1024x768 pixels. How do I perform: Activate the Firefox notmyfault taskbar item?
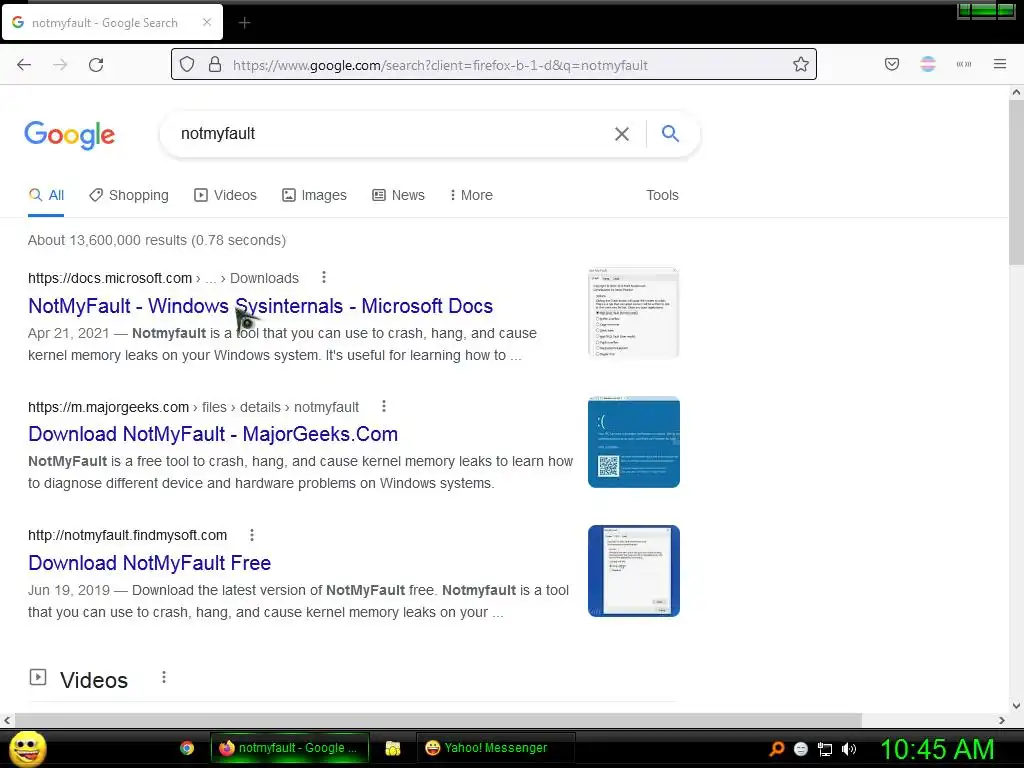289,748
